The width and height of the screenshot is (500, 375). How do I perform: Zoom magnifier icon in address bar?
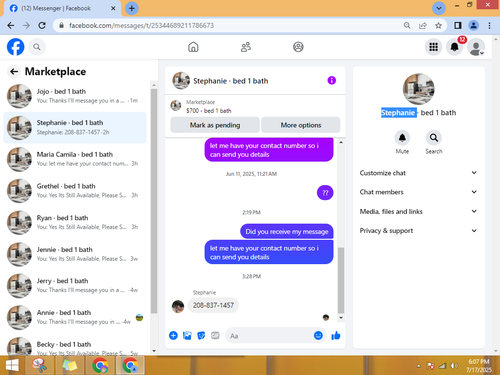coord(407,25)
